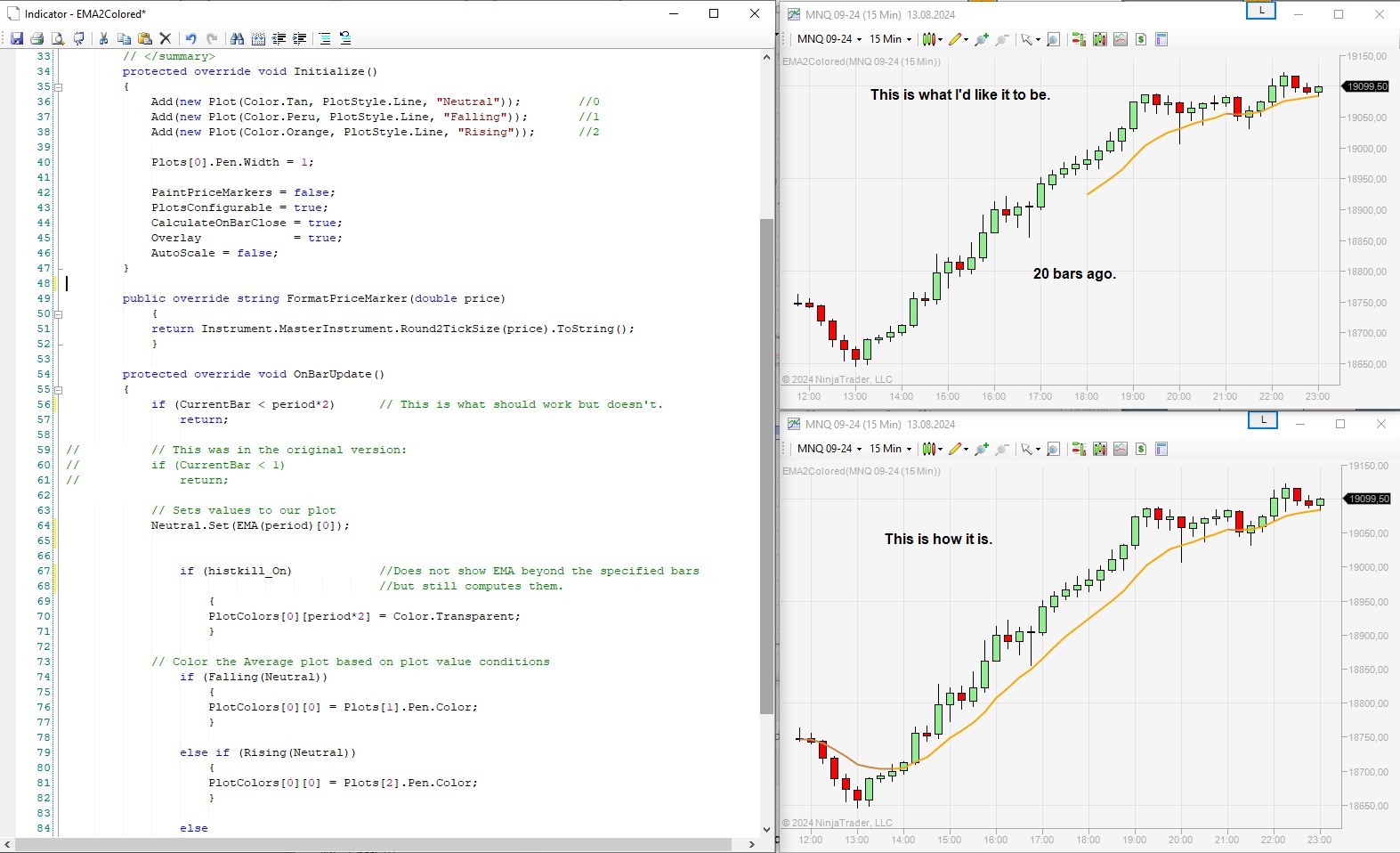Delete selection with the X icon
Screen dimensions: 1400x853
165,38
